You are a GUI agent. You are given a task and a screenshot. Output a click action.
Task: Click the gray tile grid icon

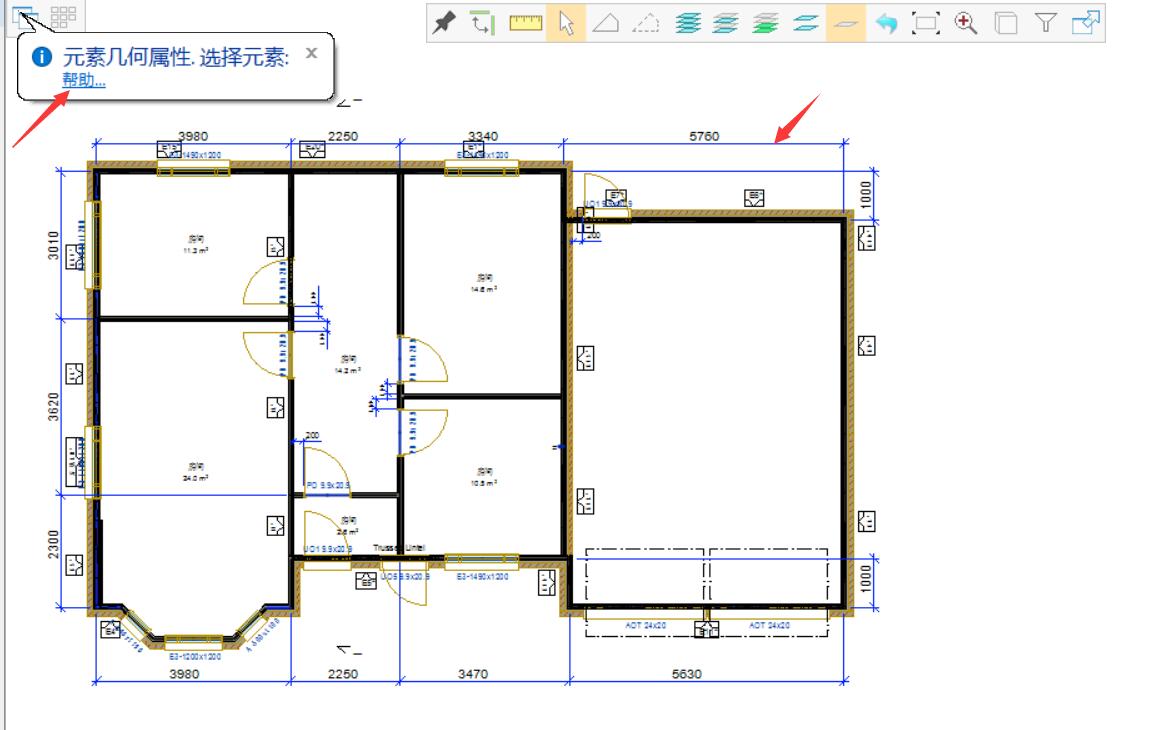(64, 16)
